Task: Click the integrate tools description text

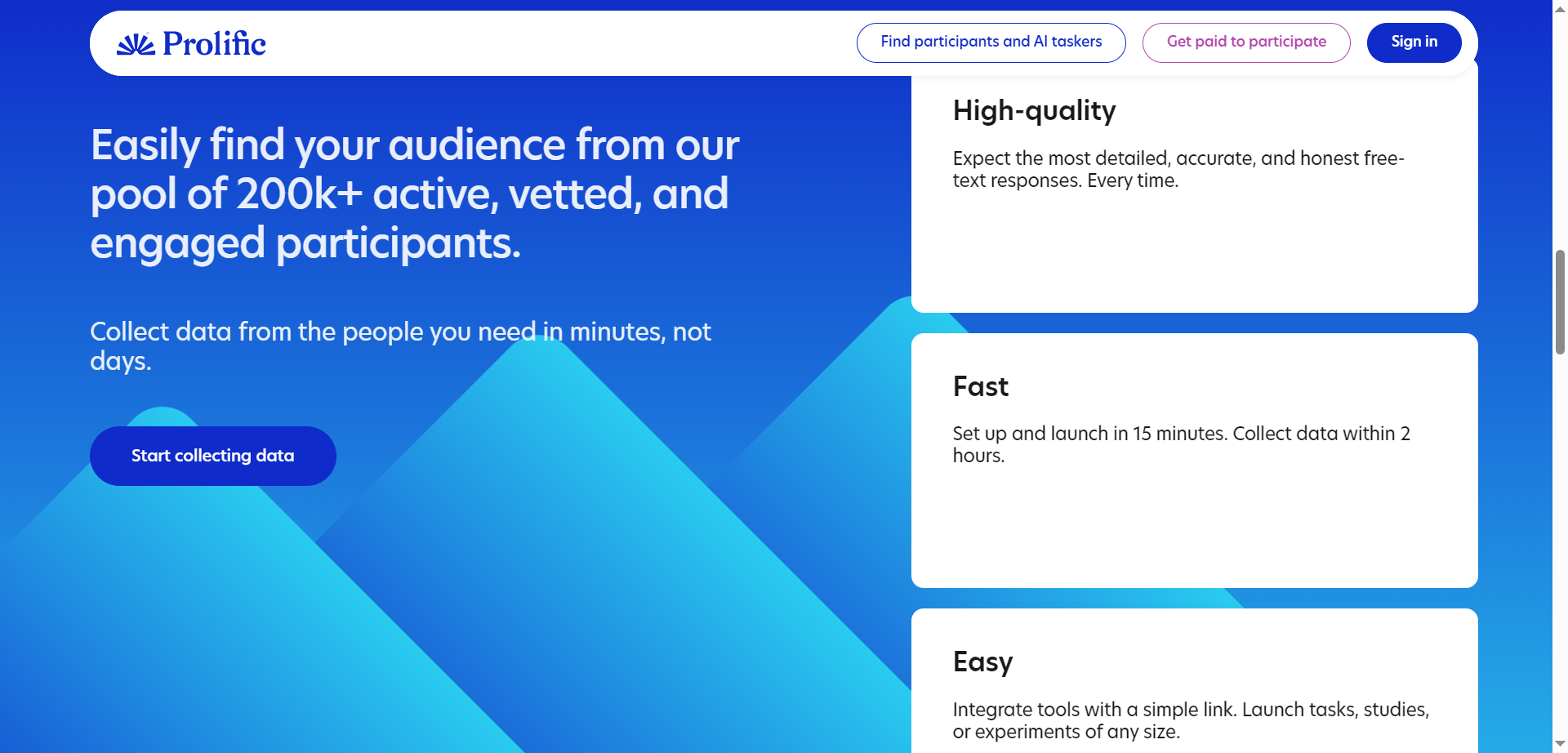Action: point(1192,720)
